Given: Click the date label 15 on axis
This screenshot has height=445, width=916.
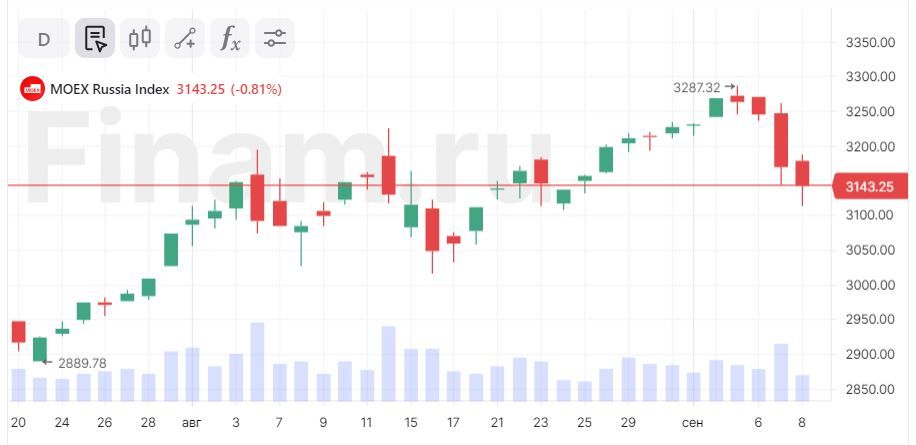Looking at the screenshot, I should (411, 423).
